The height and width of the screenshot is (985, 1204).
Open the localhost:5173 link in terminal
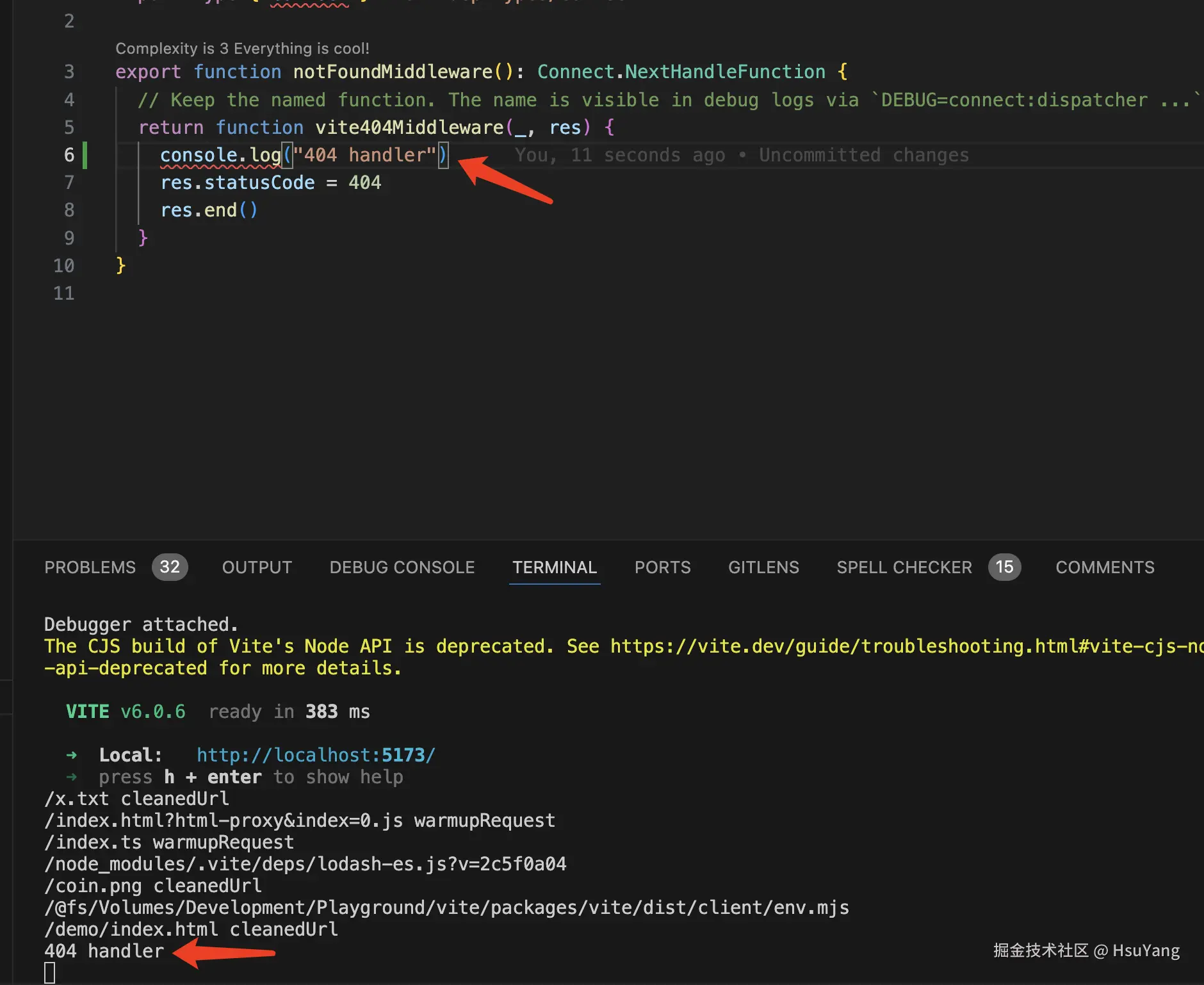[316, 755]
